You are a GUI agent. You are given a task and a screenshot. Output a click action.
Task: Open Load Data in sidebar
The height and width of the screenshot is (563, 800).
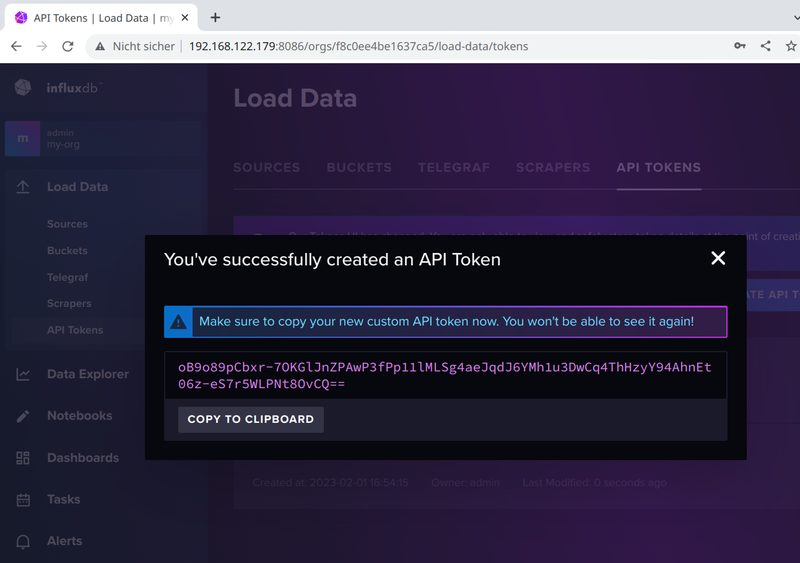coord(77,187)
